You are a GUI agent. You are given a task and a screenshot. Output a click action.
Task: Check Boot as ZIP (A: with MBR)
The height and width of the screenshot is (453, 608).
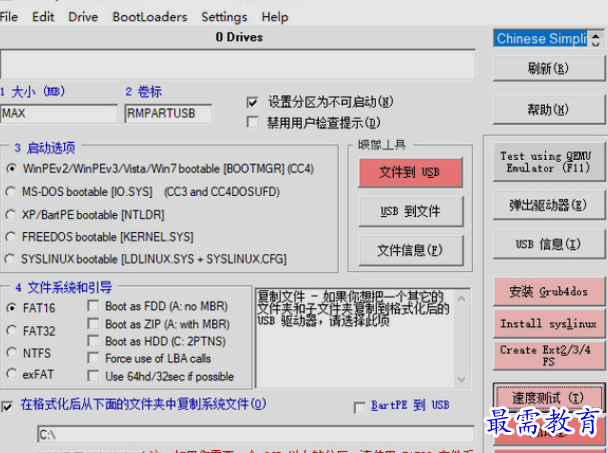[93, 323]
